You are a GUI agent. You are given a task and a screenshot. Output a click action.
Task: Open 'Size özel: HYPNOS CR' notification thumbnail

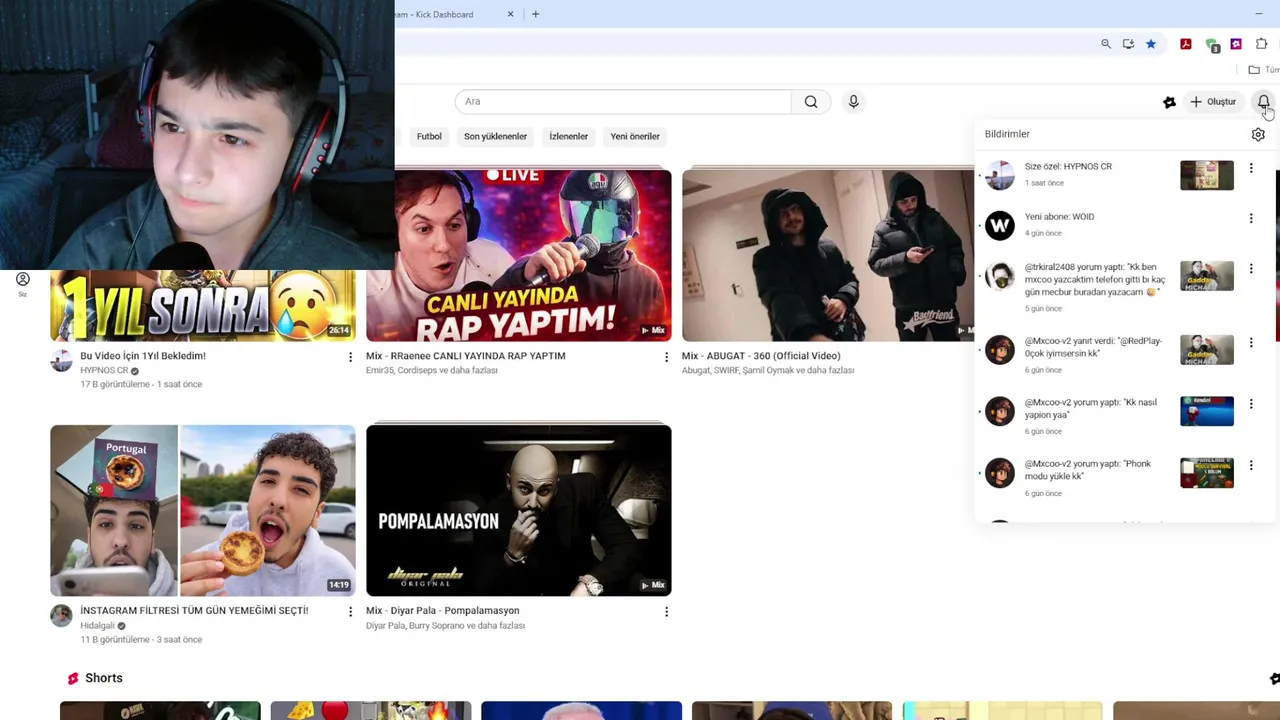pyautogui.click(x=1207, y=175)
